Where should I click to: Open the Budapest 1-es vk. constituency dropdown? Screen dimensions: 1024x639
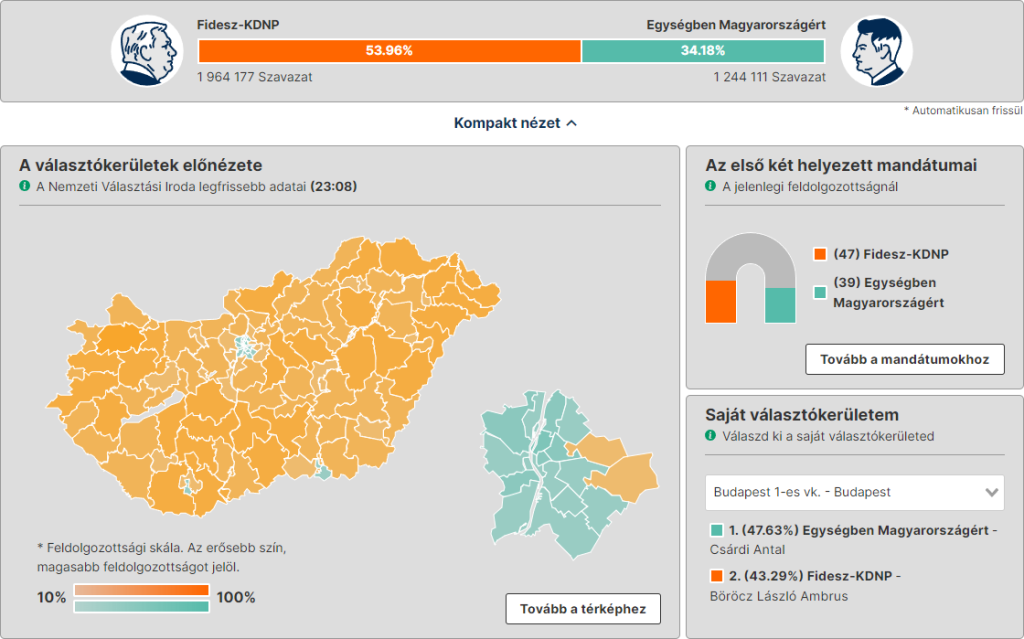coord(854,492)
